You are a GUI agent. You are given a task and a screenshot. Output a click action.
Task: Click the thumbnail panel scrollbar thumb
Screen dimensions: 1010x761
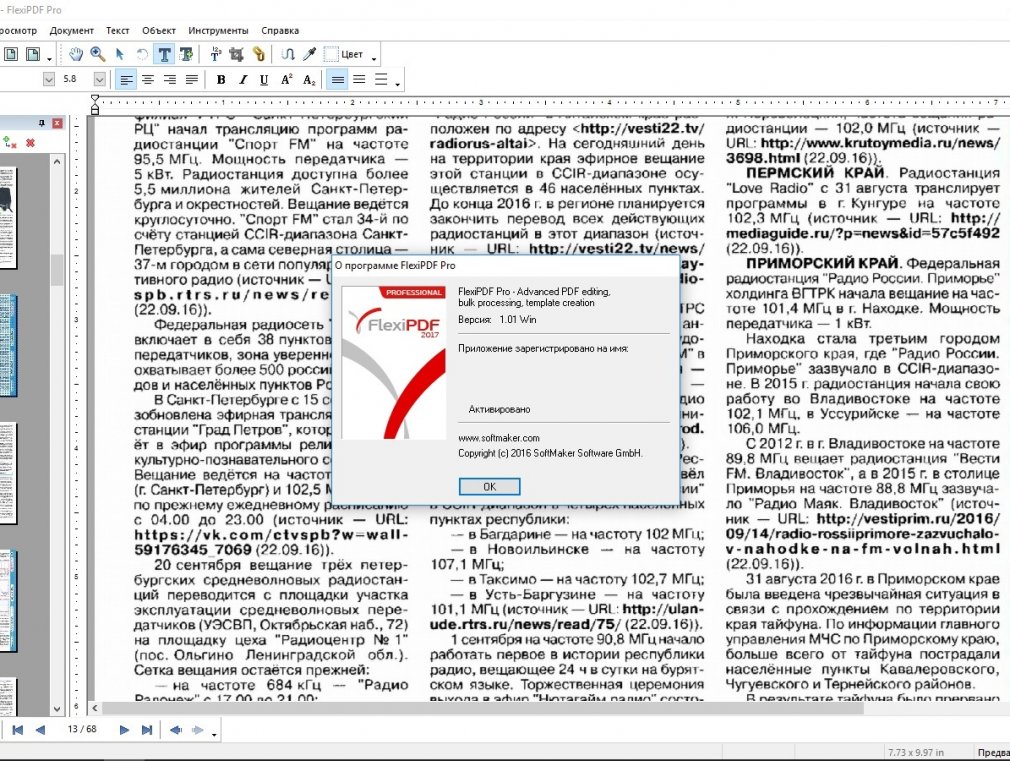pyautogui.click(x=57, y=269)
